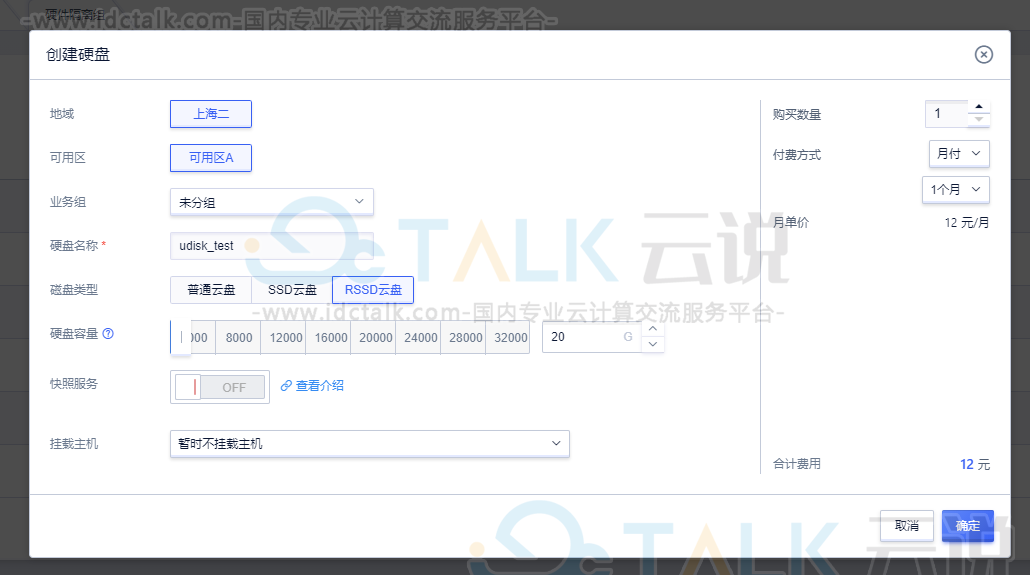Click the 12 元/月 monthly price text
The width and height of the screenshot is (1030, 575).
pos(966,223)
